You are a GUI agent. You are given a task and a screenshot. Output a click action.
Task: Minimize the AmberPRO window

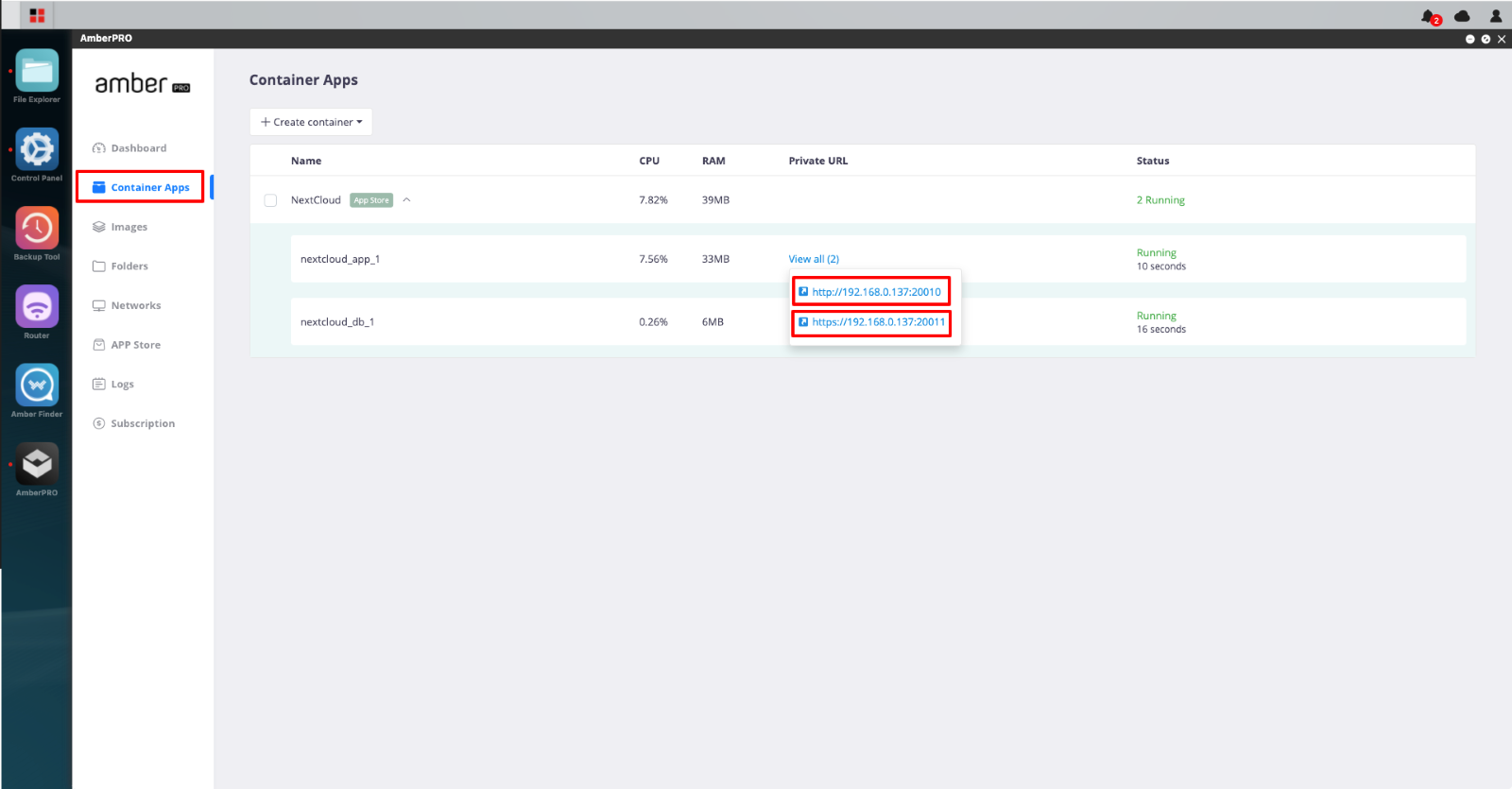[x=1469, y=39]
